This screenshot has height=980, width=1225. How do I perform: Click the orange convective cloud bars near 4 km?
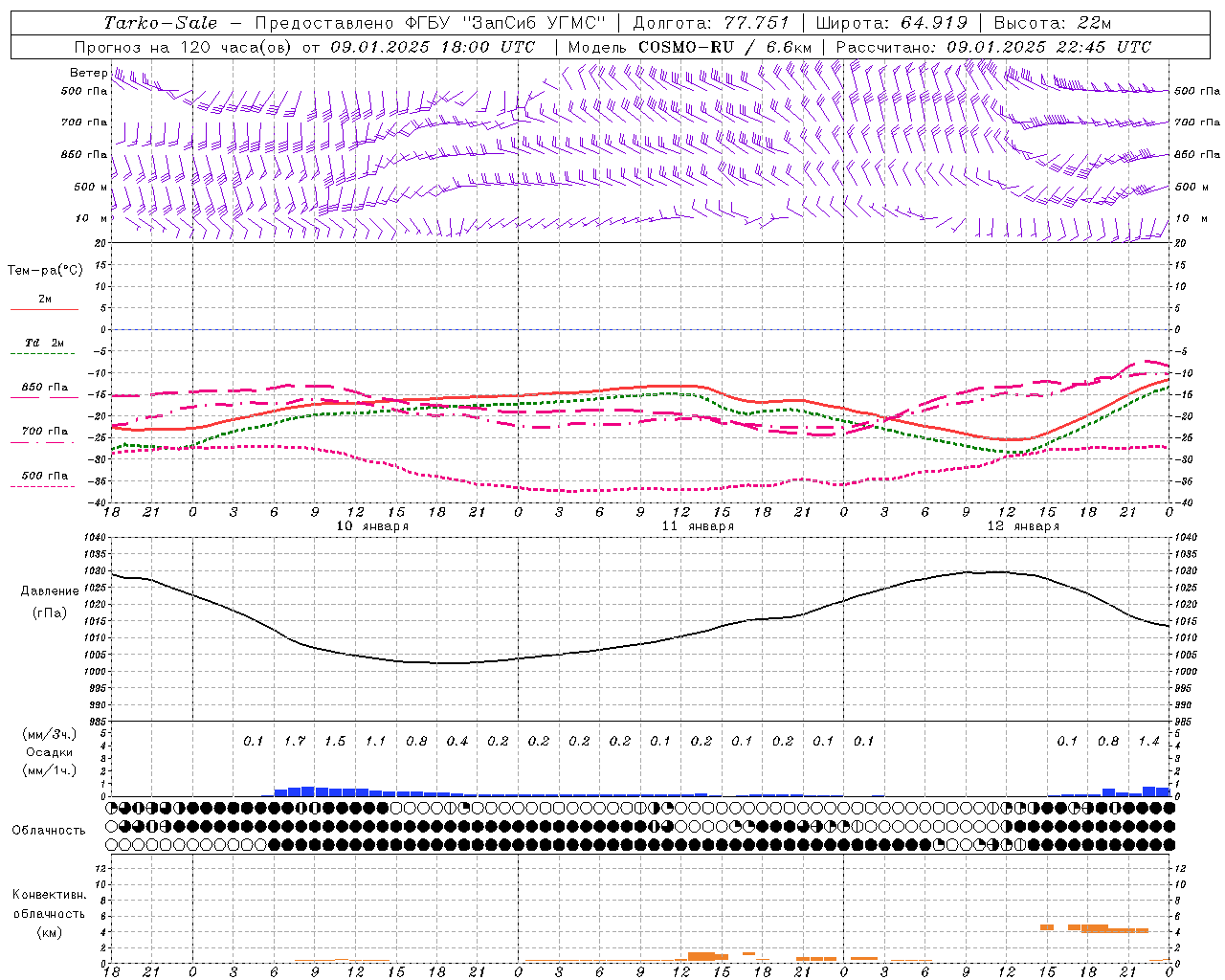(x=1094, y=928)
